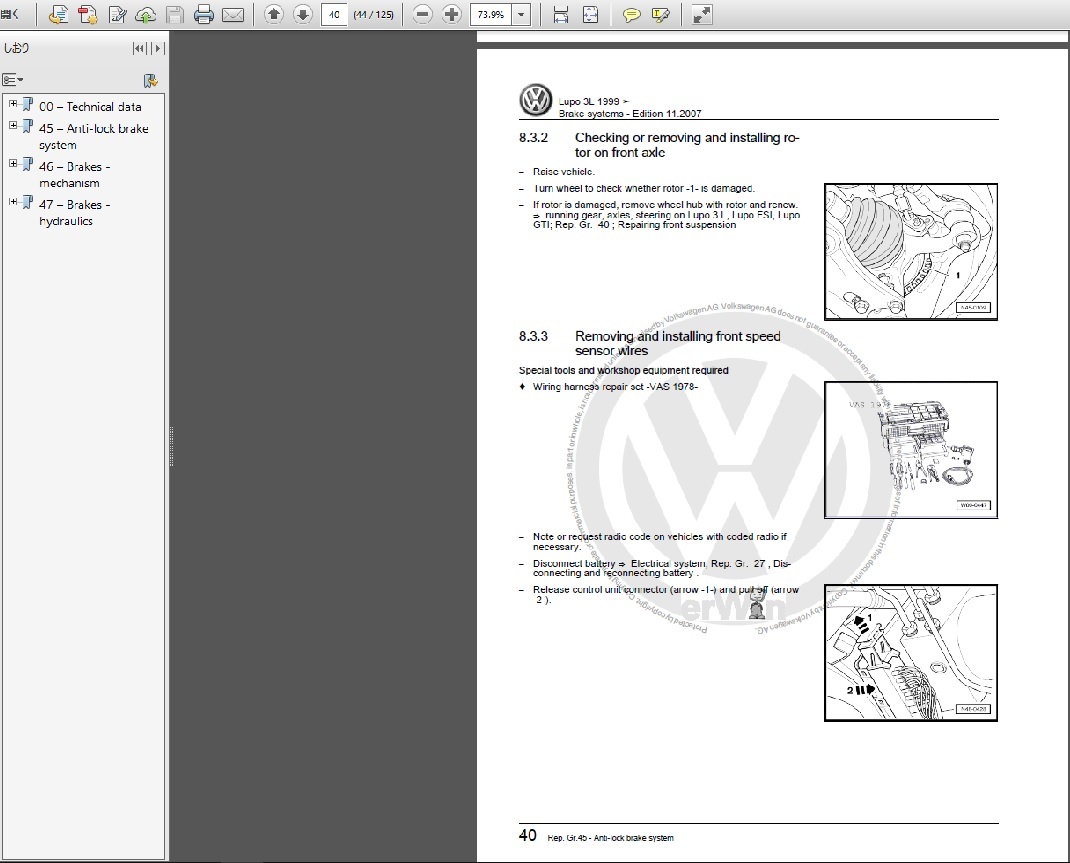Image resolution: width=1070 pixels, height=863 pixels.
Task: Click the footer page number 40
Action: (x=527, y=836)
